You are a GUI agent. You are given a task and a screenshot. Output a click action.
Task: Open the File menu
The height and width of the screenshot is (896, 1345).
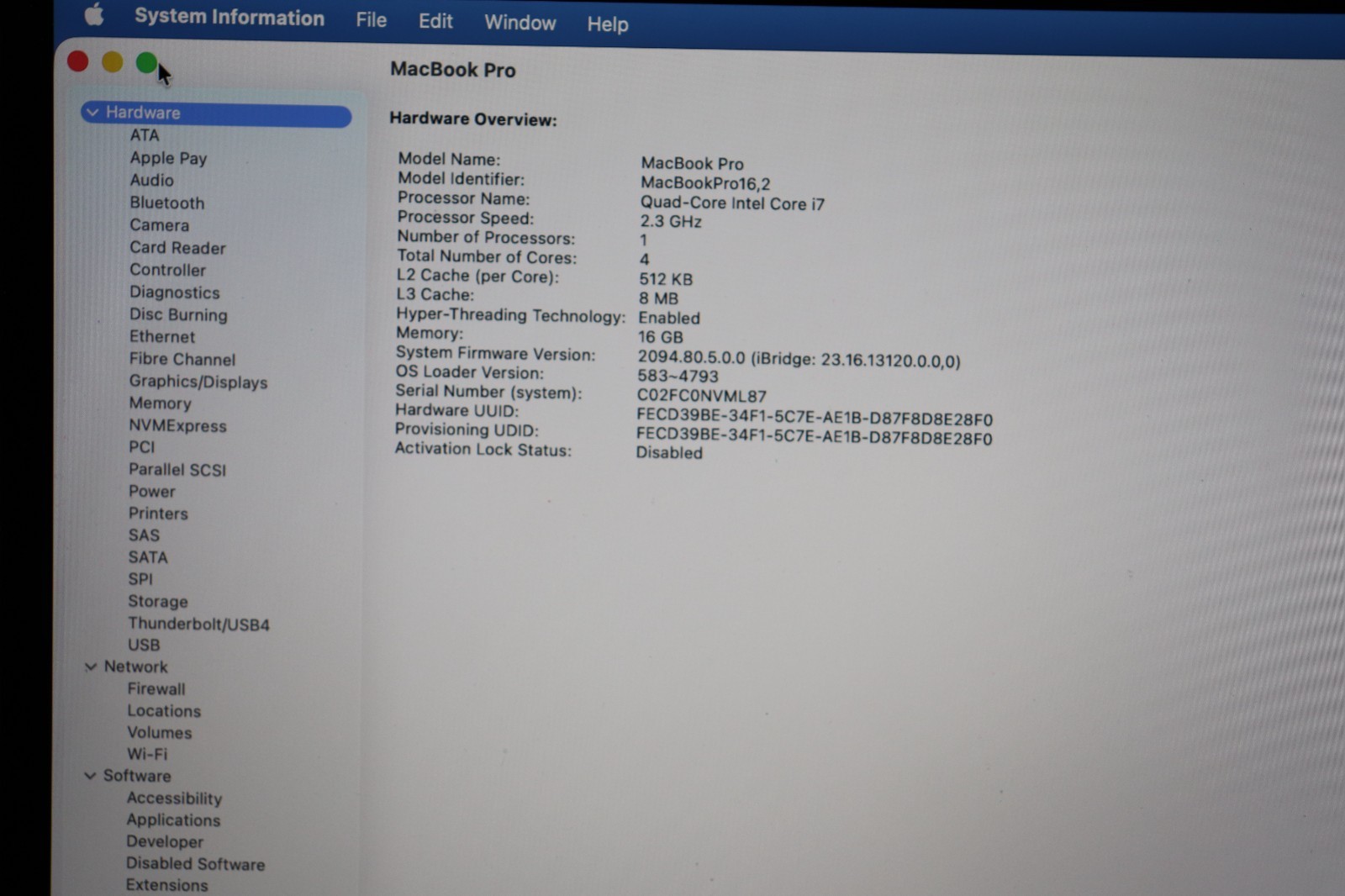pos(371,19)
